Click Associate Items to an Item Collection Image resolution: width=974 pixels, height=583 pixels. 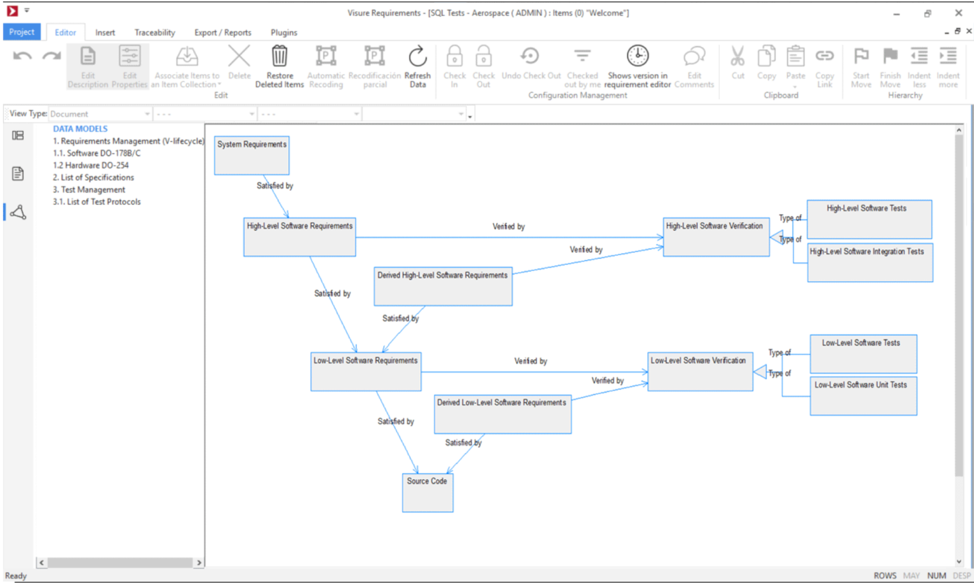(x=186, y=66)
